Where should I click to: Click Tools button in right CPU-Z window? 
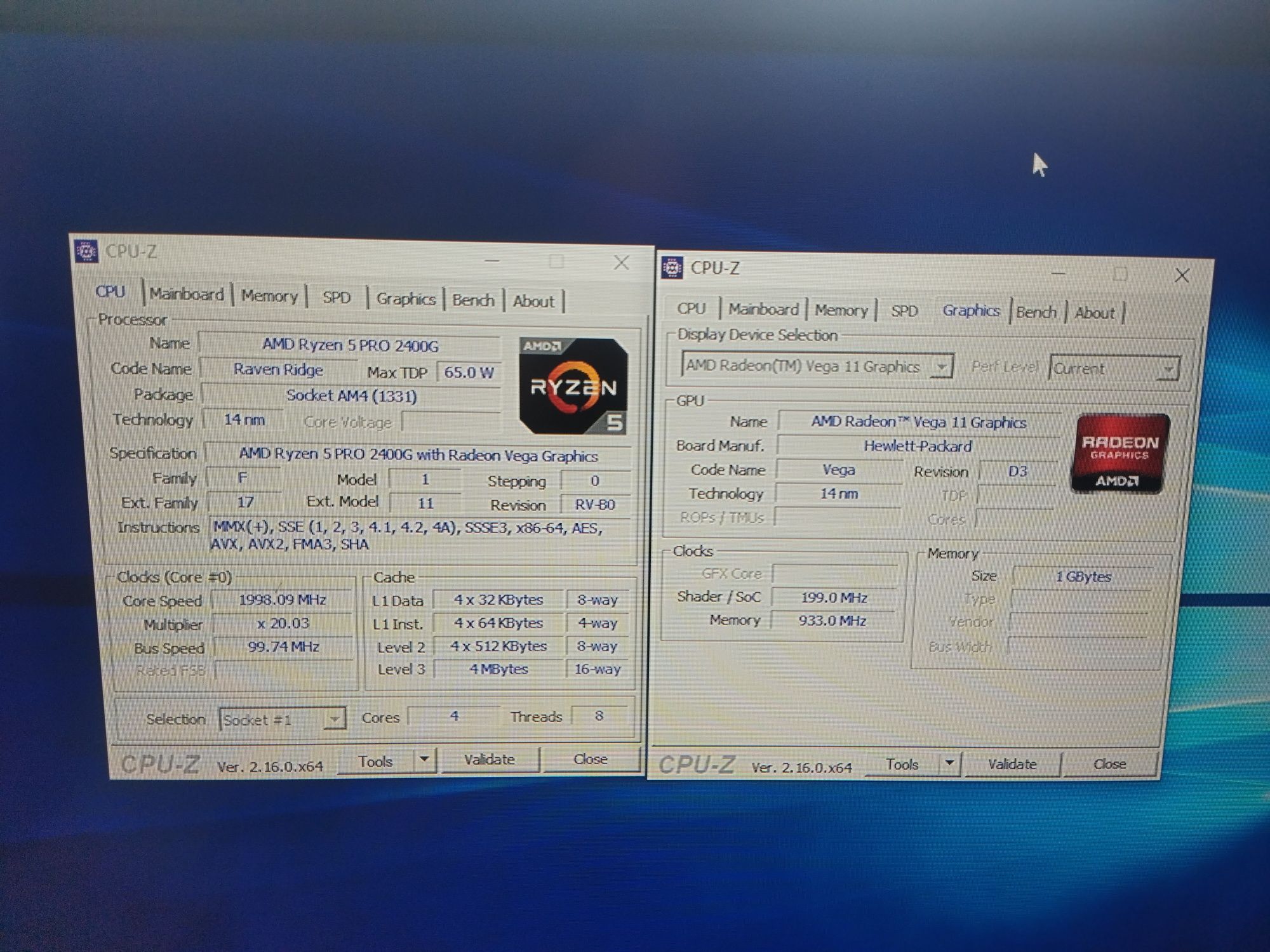pyautogui.click(x=902, y=764)
